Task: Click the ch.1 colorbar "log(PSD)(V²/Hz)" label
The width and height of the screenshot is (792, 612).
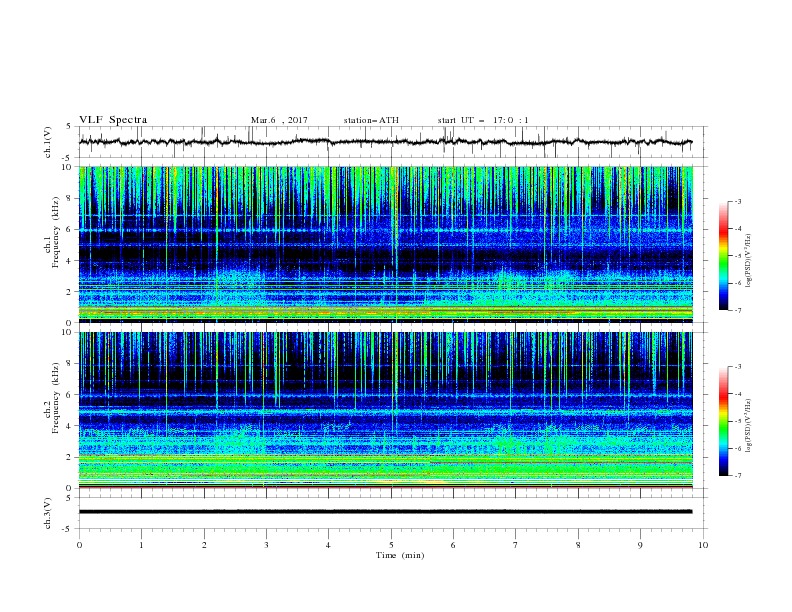Action: pos(749,261)
